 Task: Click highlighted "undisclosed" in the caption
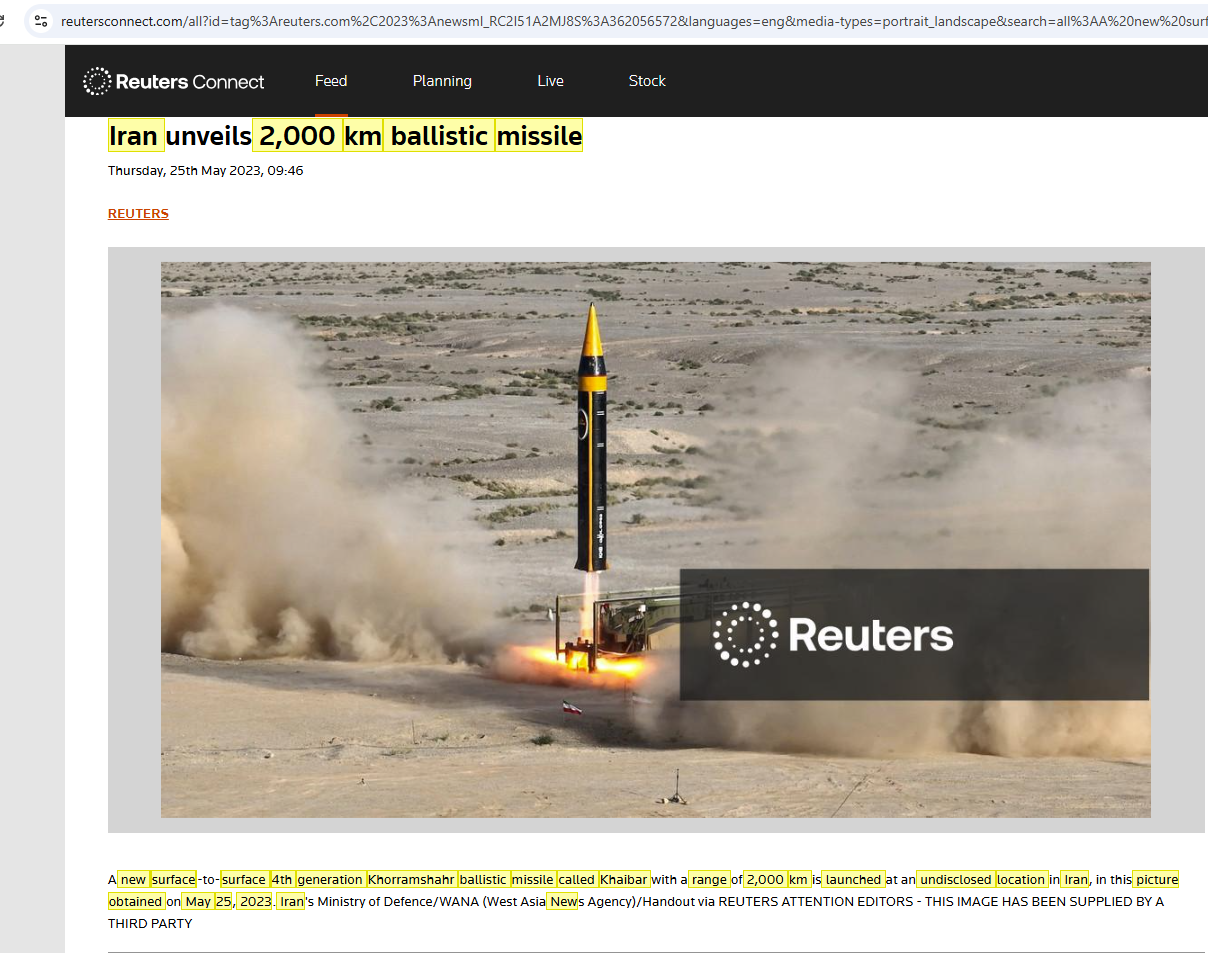click(x=955, y=880)
